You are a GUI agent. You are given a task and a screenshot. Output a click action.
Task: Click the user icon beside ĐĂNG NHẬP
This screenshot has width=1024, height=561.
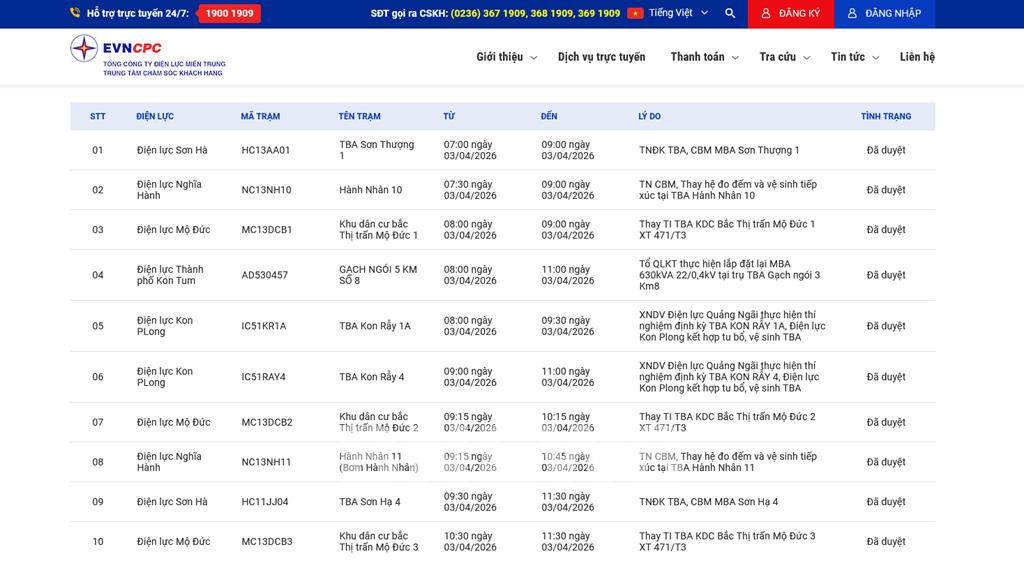[x=852, y=14]
